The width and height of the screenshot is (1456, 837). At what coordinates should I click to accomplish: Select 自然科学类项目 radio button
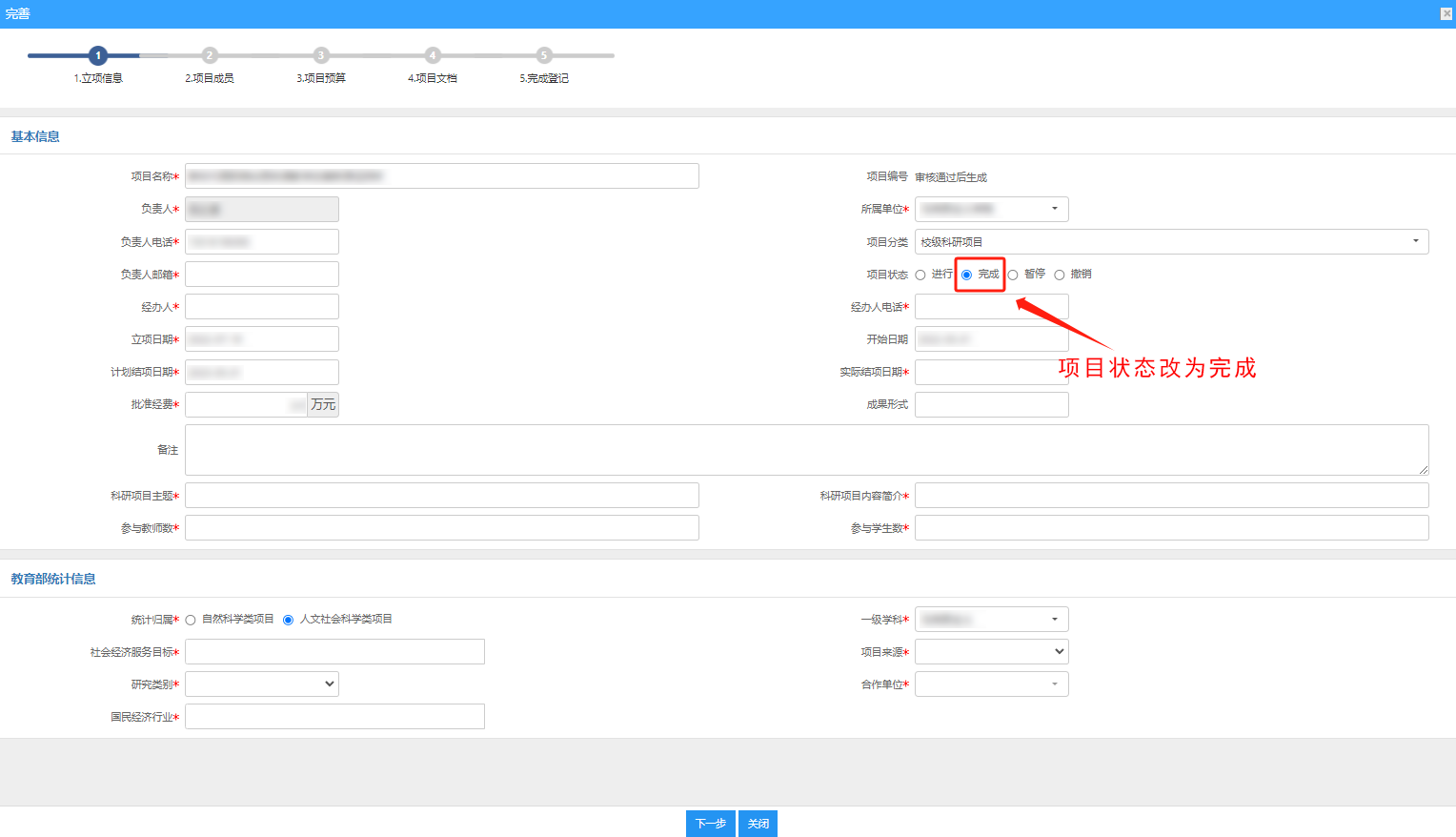pos(192,620)
